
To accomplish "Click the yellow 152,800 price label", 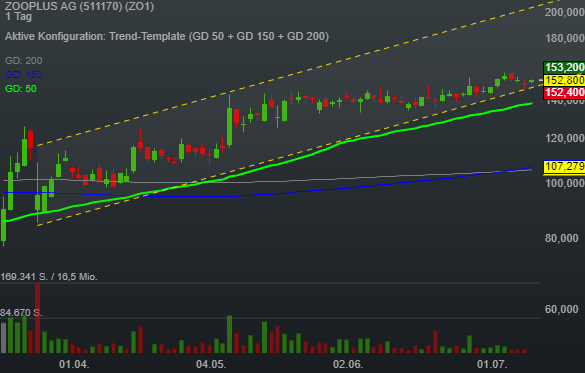I will click(x=564, y=80).
